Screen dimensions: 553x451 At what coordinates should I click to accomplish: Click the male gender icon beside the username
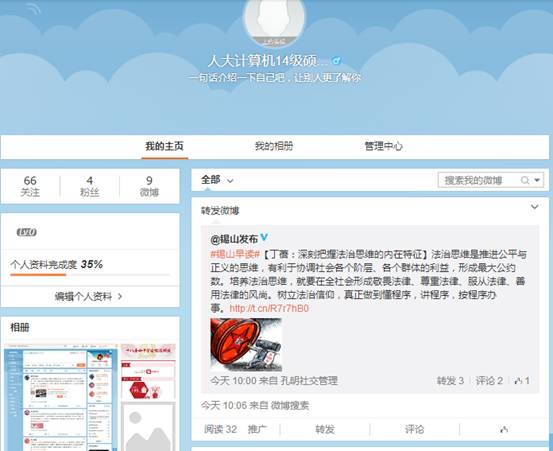(x=337, y=61)
